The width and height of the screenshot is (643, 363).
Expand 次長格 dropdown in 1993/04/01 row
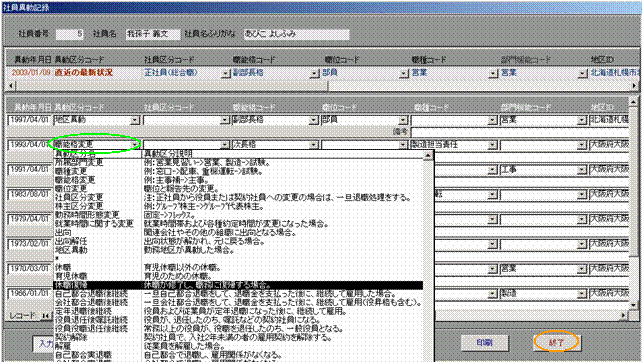point(313,145)
